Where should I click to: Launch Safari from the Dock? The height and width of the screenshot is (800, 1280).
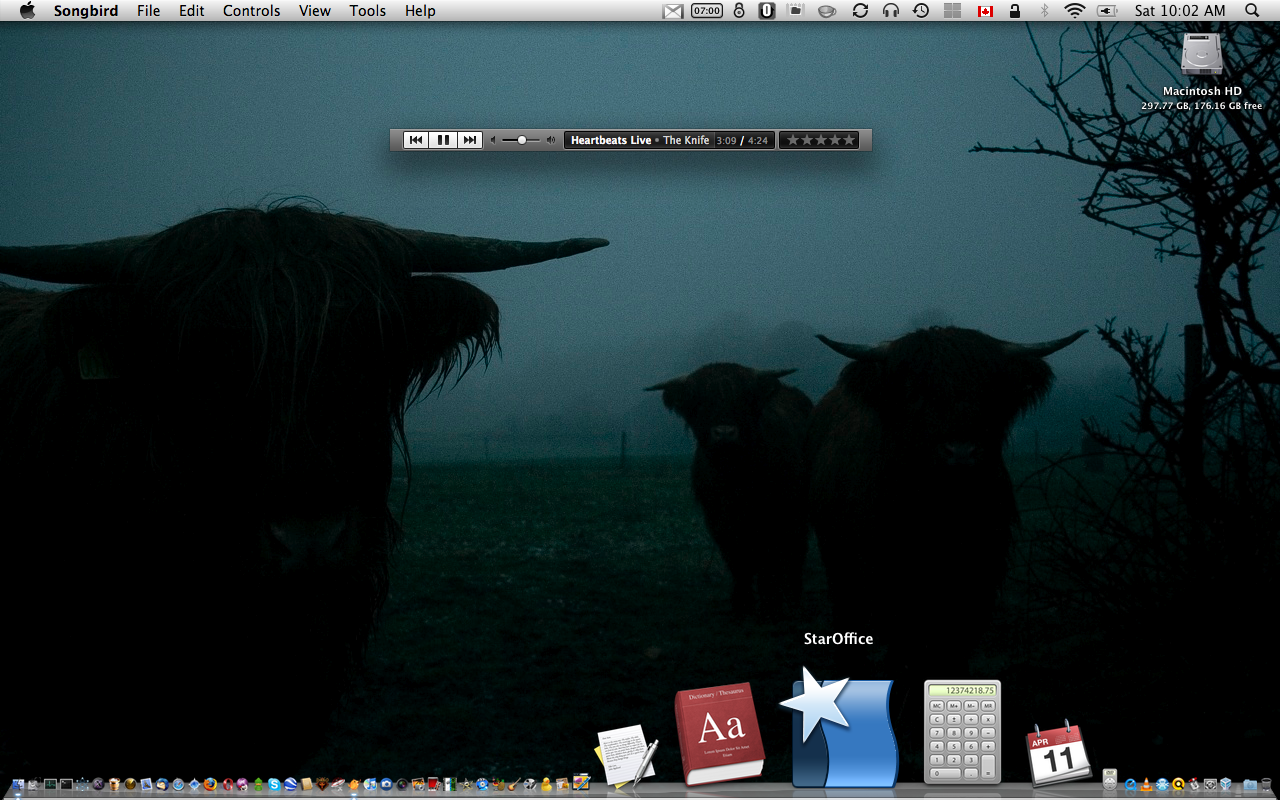(x=178, y=785)
